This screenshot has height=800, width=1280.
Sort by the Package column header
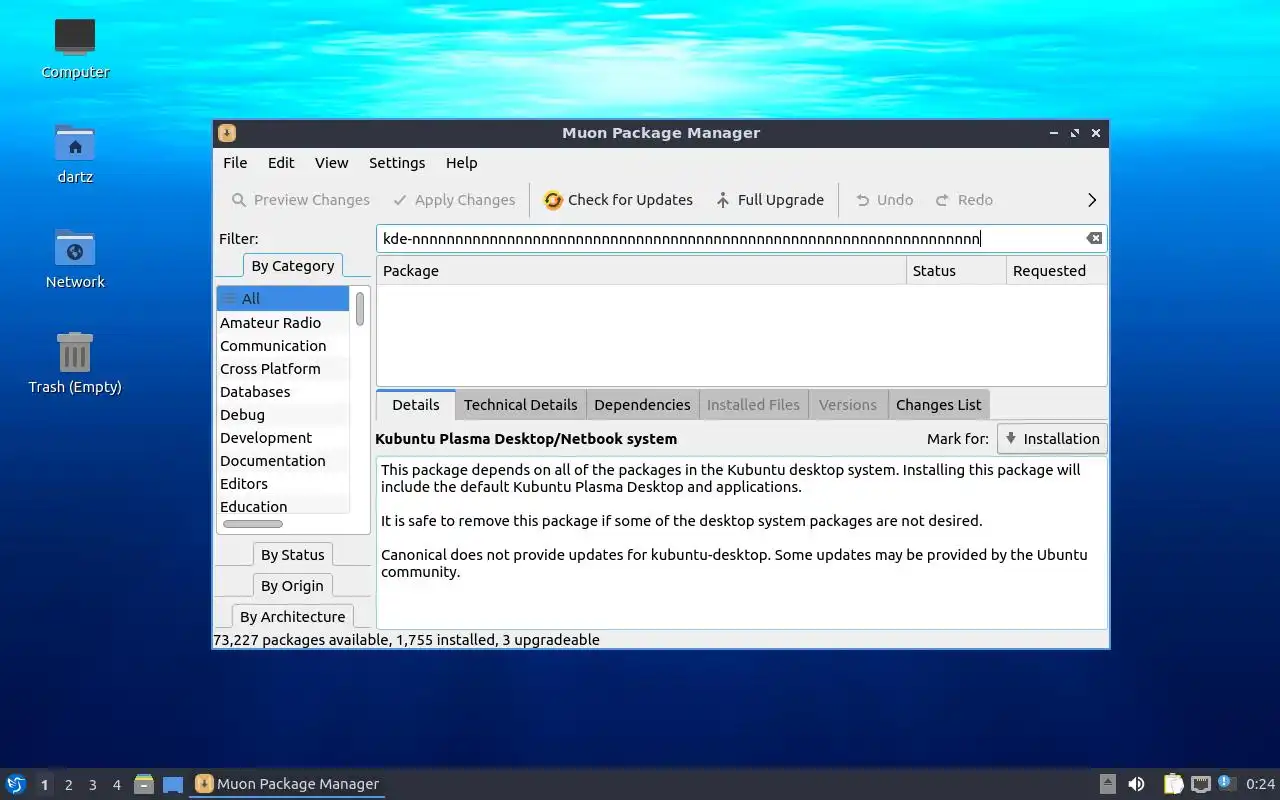click(x=641, y=270)
